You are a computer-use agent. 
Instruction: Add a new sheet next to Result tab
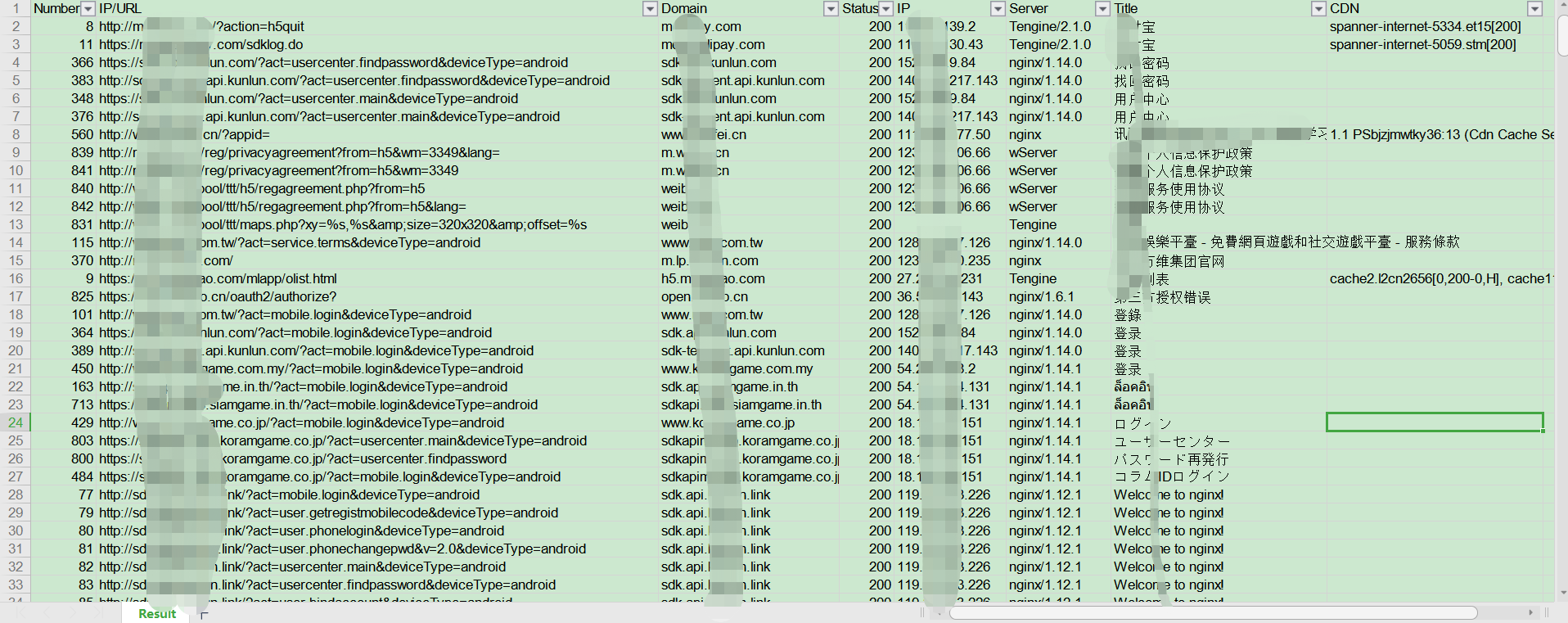pyautogui.click(x=204, y=614)
